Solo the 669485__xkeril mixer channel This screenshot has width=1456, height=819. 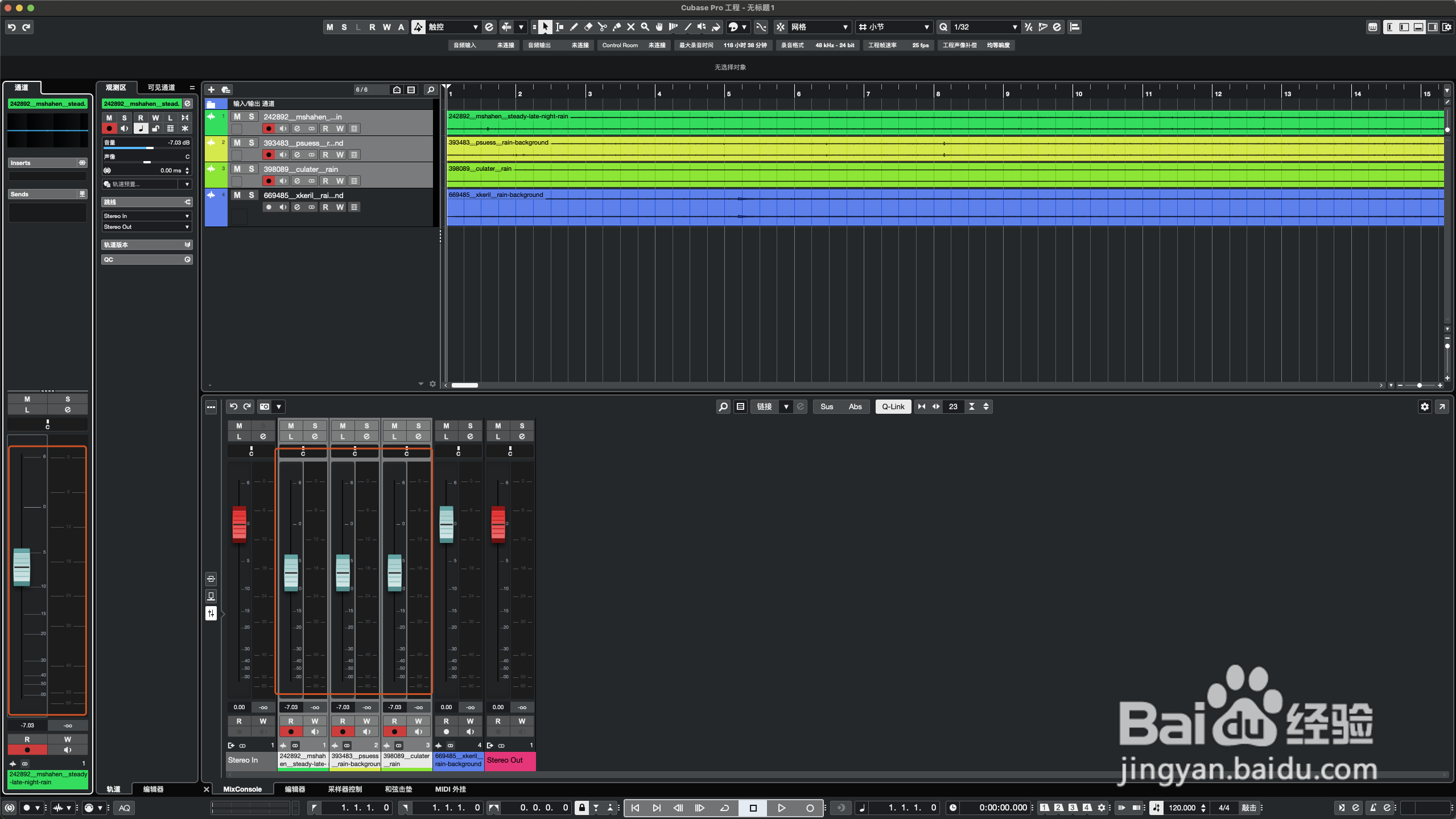coord(471,426)
